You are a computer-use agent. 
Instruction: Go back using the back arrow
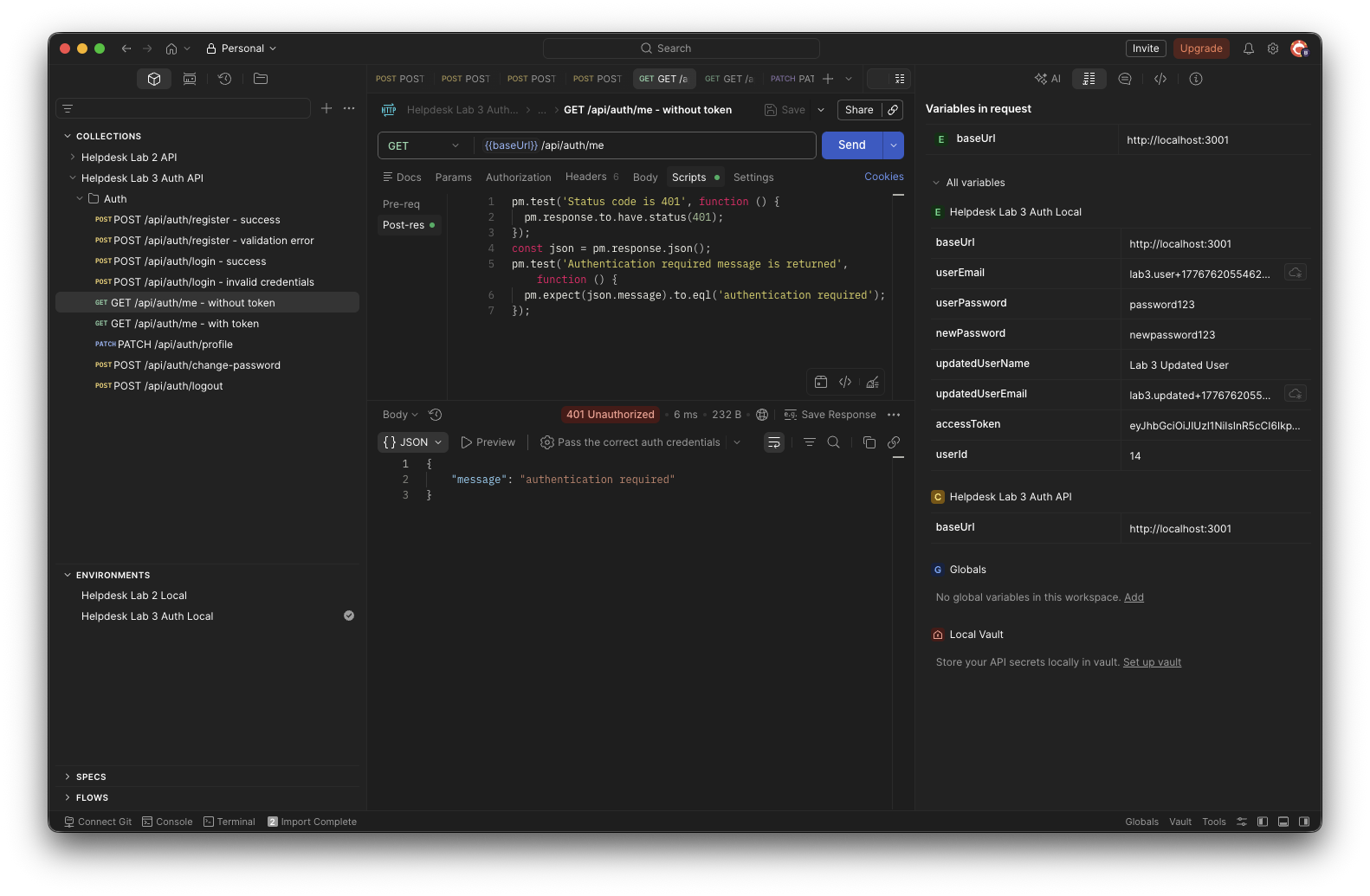(126, 48)
